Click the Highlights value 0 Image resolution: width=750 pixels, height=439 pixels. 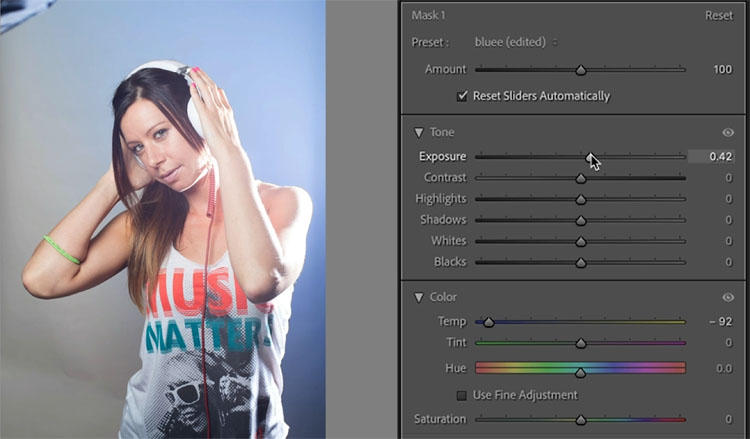(x=728, y=199)
